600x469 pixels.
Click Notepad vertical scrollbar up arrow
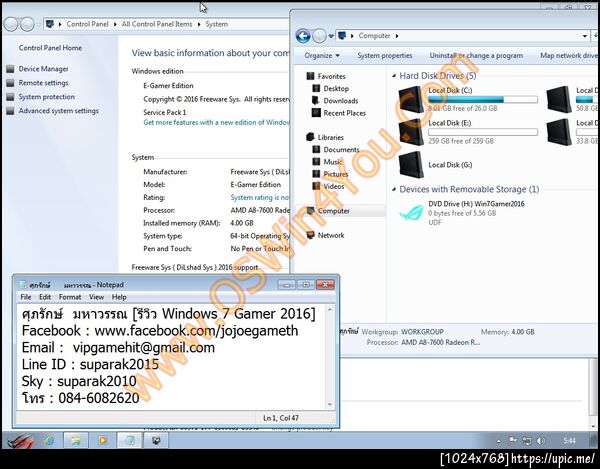click(x=330, y=309)
